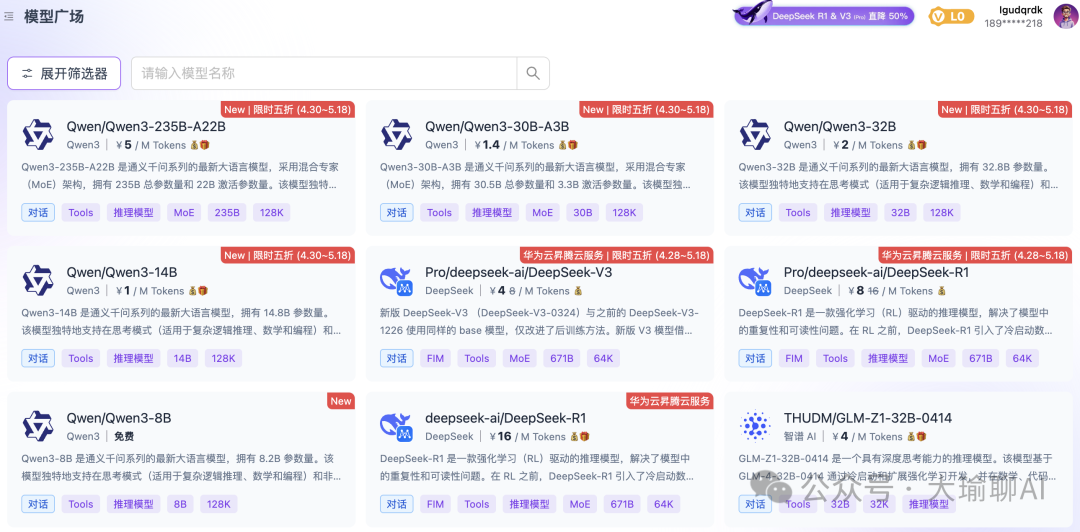Click money bag icon on Pro DeepSeek-V3 price
Viewport: 1080px width, 532px height.
579,291
